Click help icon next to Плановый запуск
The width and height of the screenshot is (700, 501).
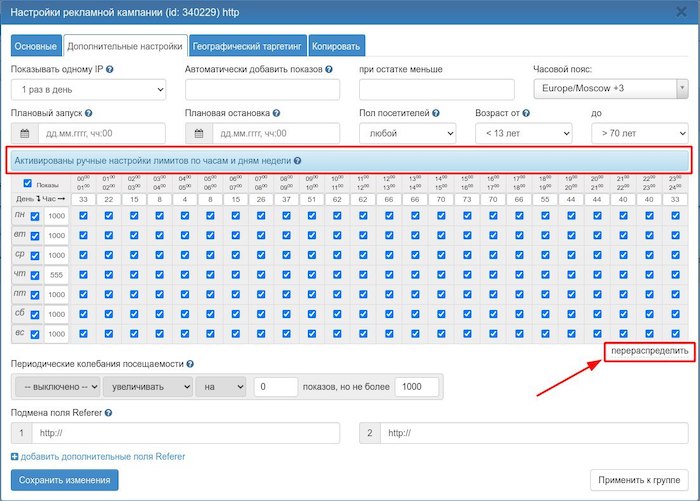(x=90, y=114)
